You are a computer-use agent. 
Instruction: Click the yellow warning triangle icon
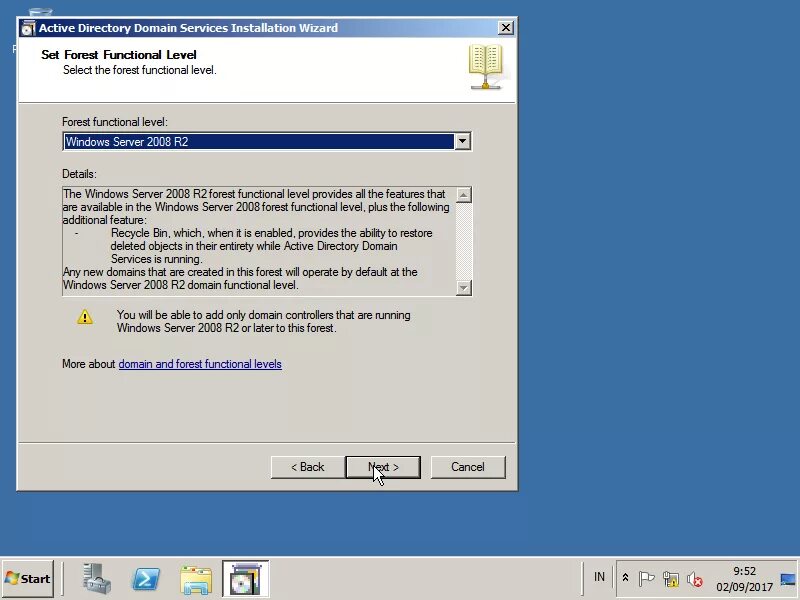[x=85, y=317]
